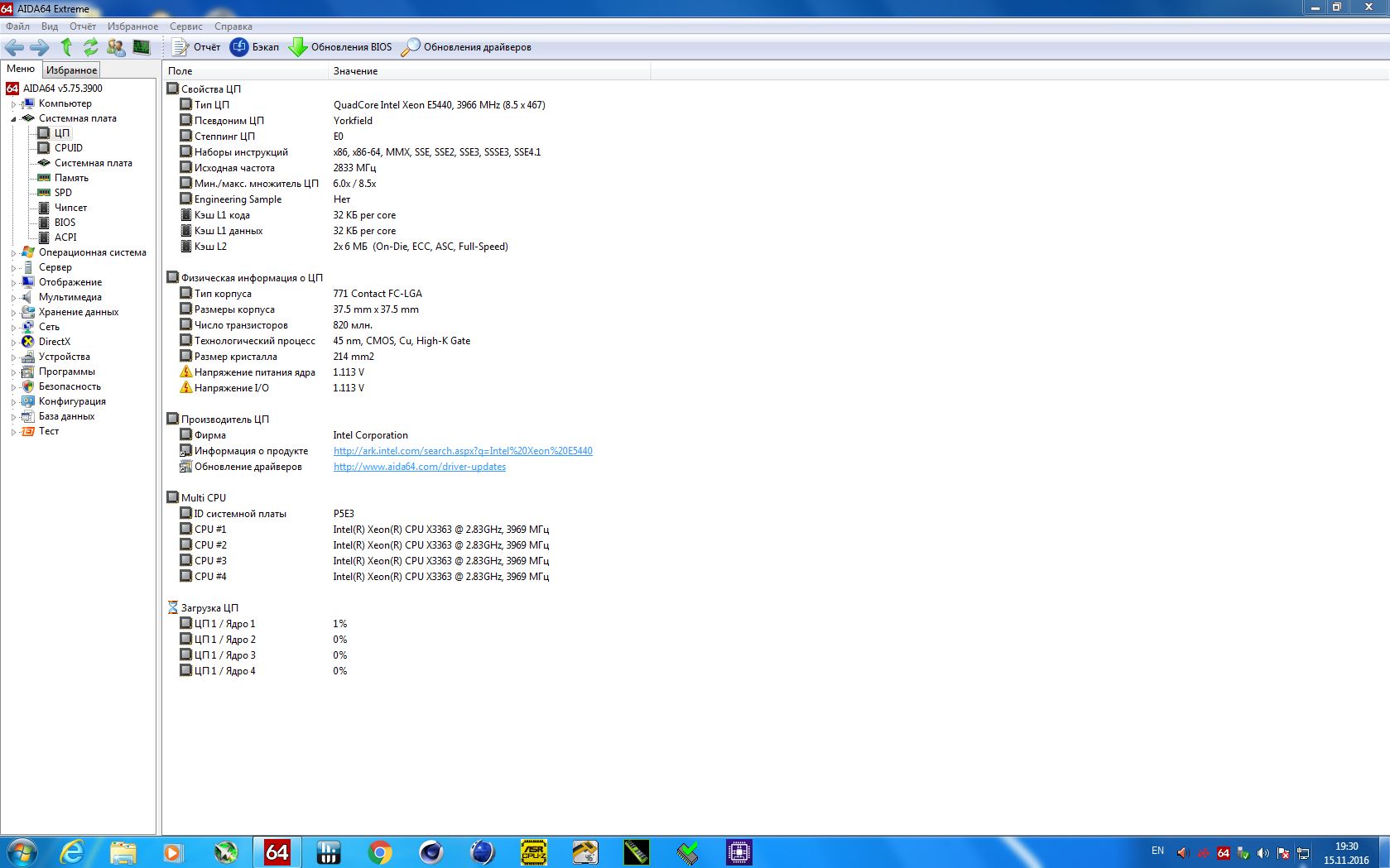Screen dimensions: 1390x868
Task: Select Чипсет in the sidebar tree
Action: point(70,208)
